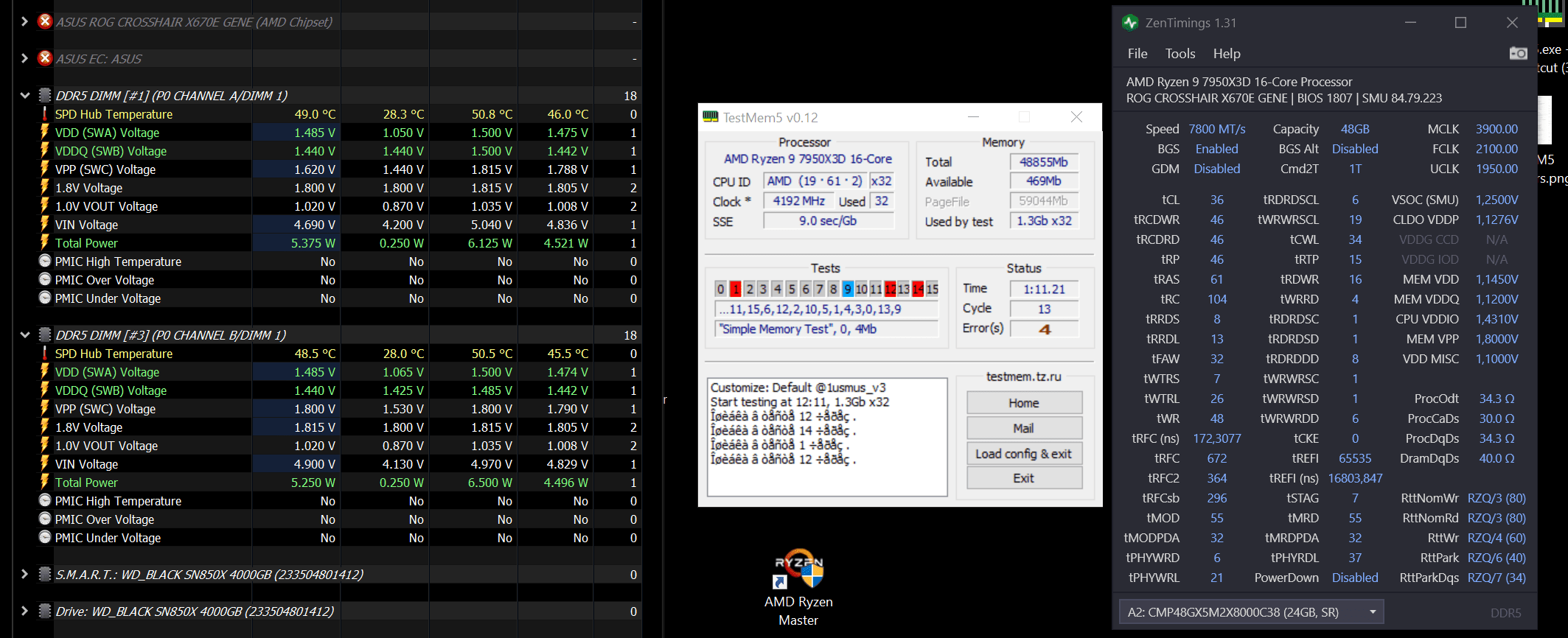Click the ZenTimings app logo icon
Image resolution: width=1568 pixels, height=638 pixels.
(1130, 23)
